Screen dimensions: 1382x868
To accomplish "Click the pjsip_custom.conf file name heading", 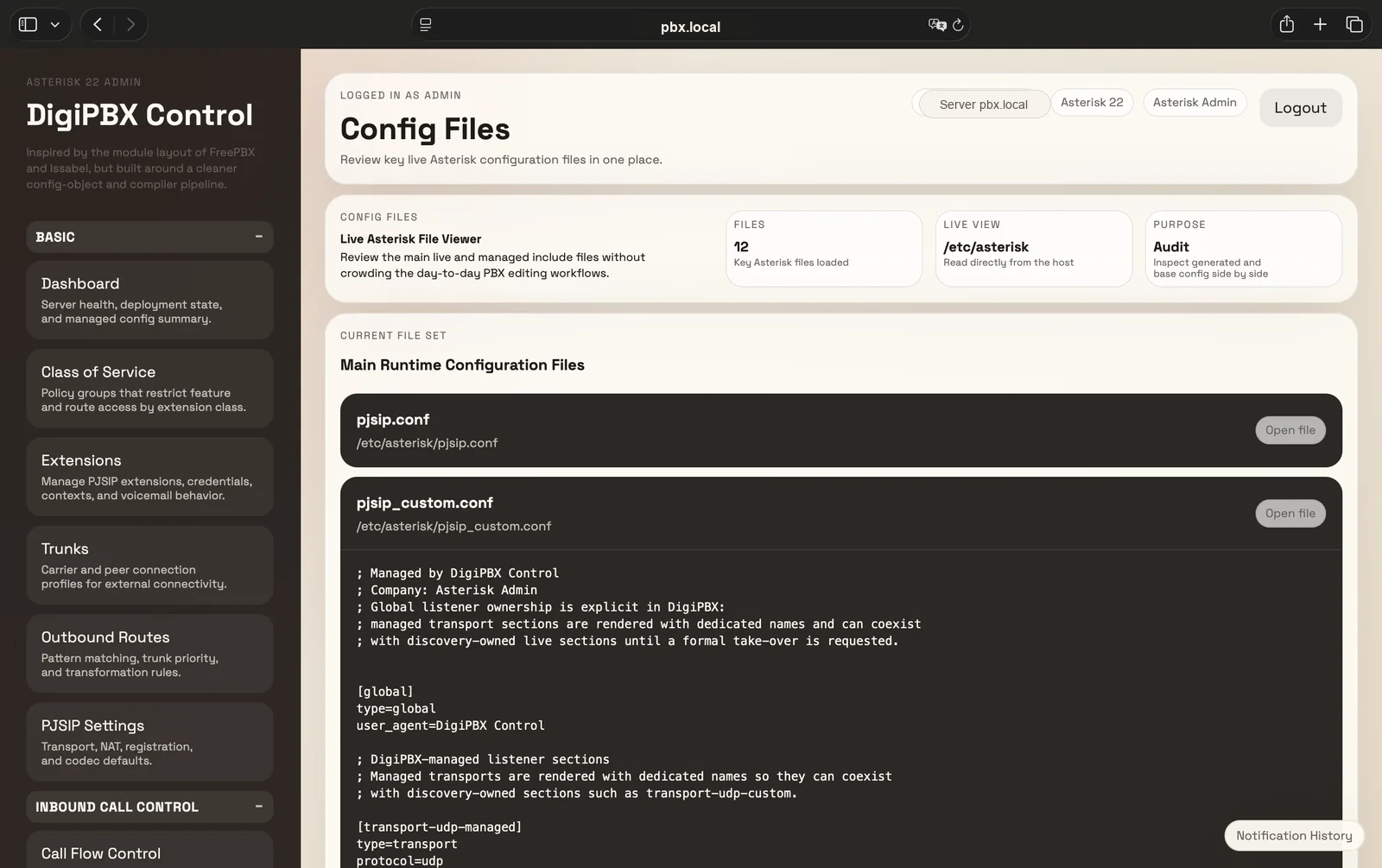I will click(425, 503).
